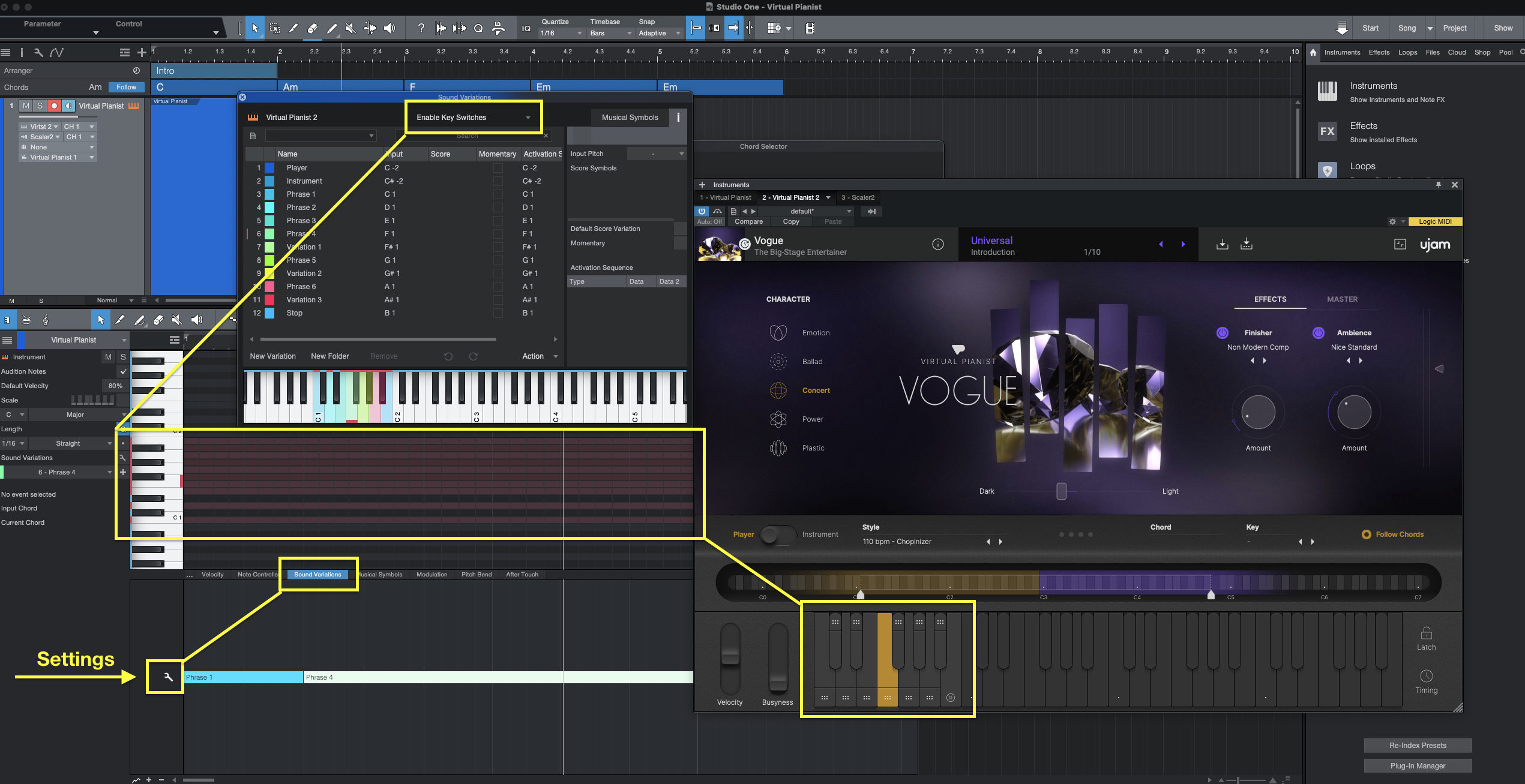
Task: Select the Listen speaker tool in main toolbar
Action: (x=390, y=28)
